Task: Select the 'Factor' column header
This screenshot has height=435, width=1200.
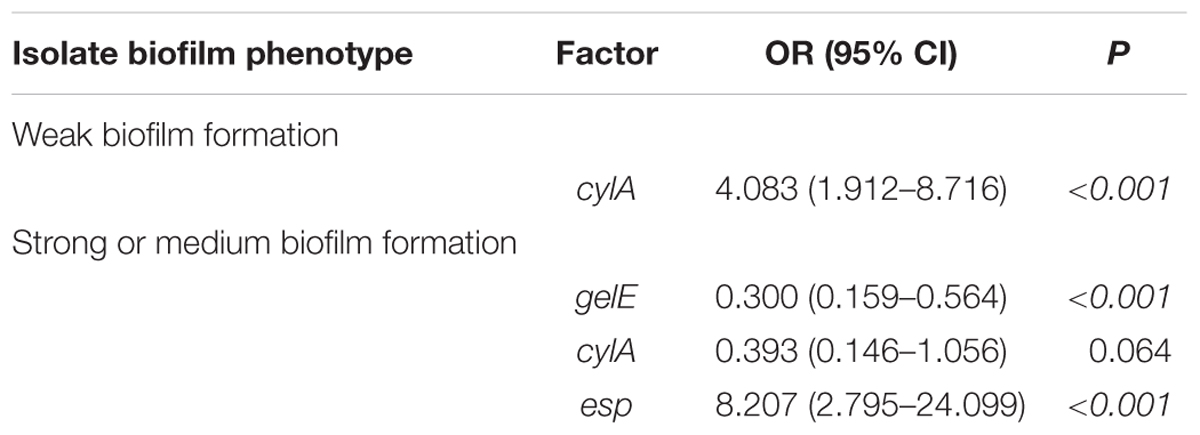Action: [x=607, y=54]
